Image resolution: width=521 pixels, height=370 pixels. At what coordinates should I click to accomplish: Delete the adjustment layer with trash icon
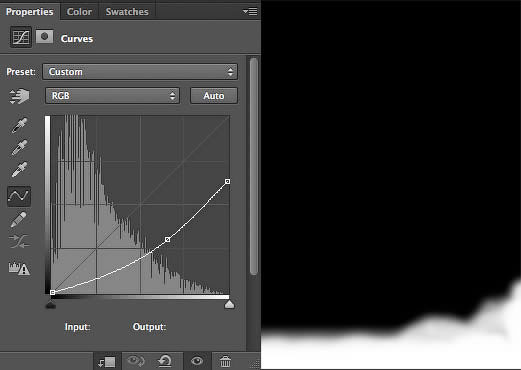tap(225, 361)
